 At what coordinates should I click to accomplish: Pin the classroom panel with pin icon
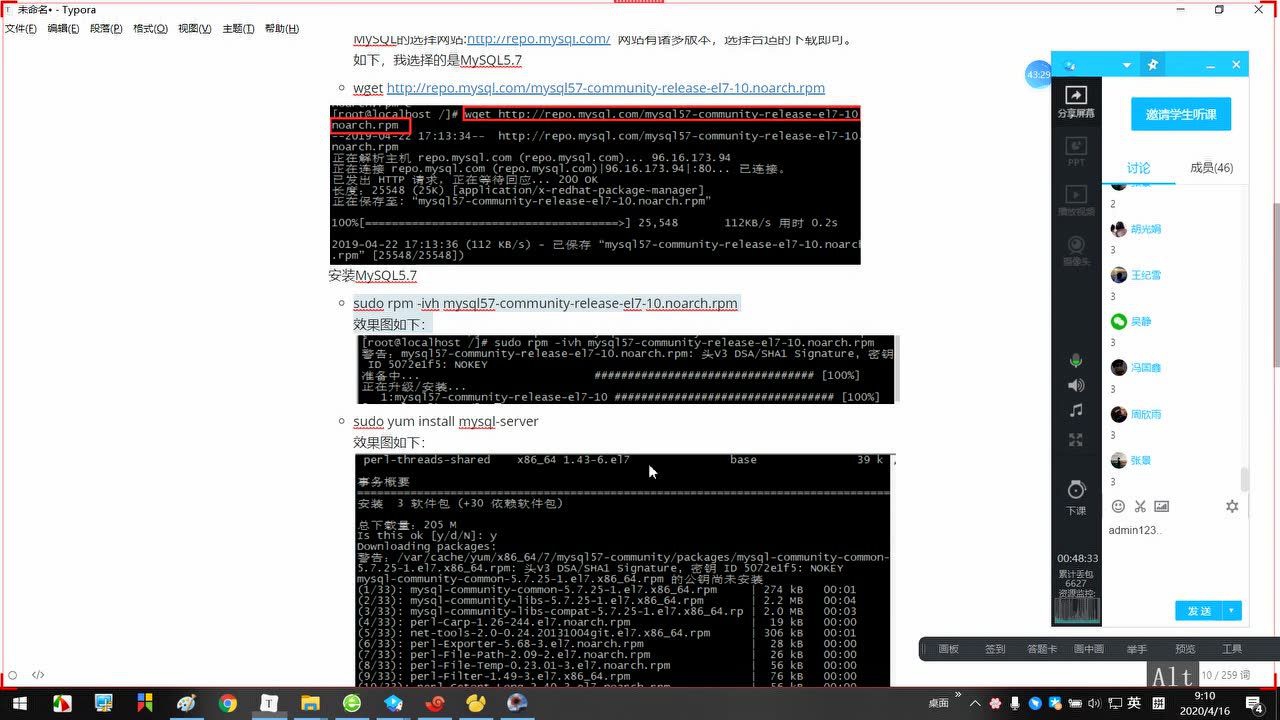pyautogui.click(x=1152, y=65)
